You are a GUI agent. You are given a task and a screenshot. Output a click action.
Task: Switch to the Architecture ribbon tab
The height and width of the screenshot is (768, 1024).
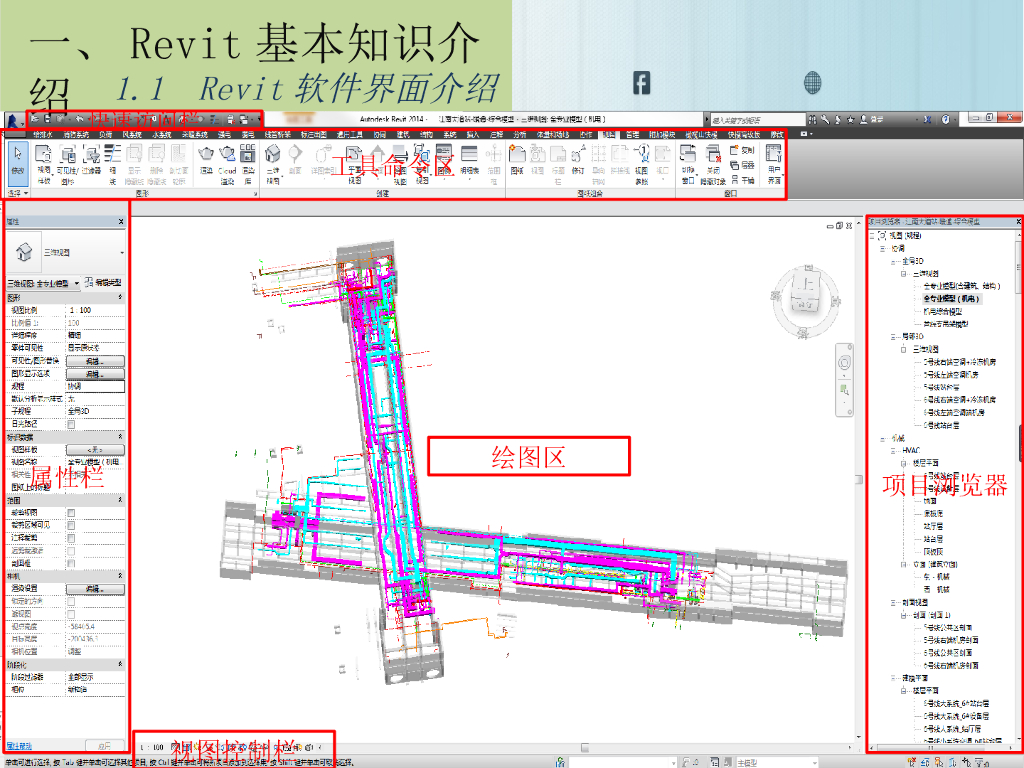point(403,135)
